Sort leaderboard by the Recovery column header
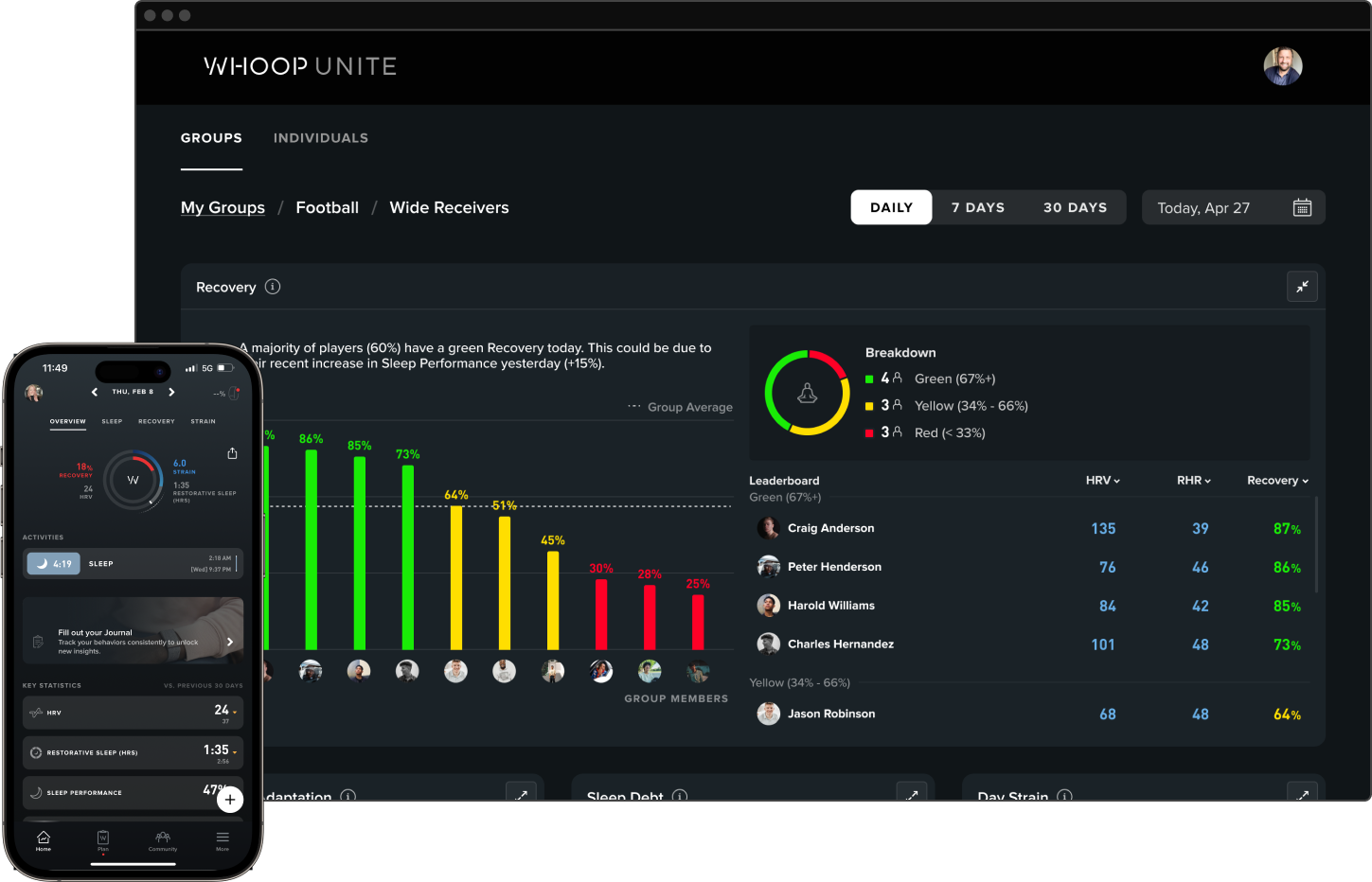This screenshot has height=882, width=1372. pos(1277,481)
